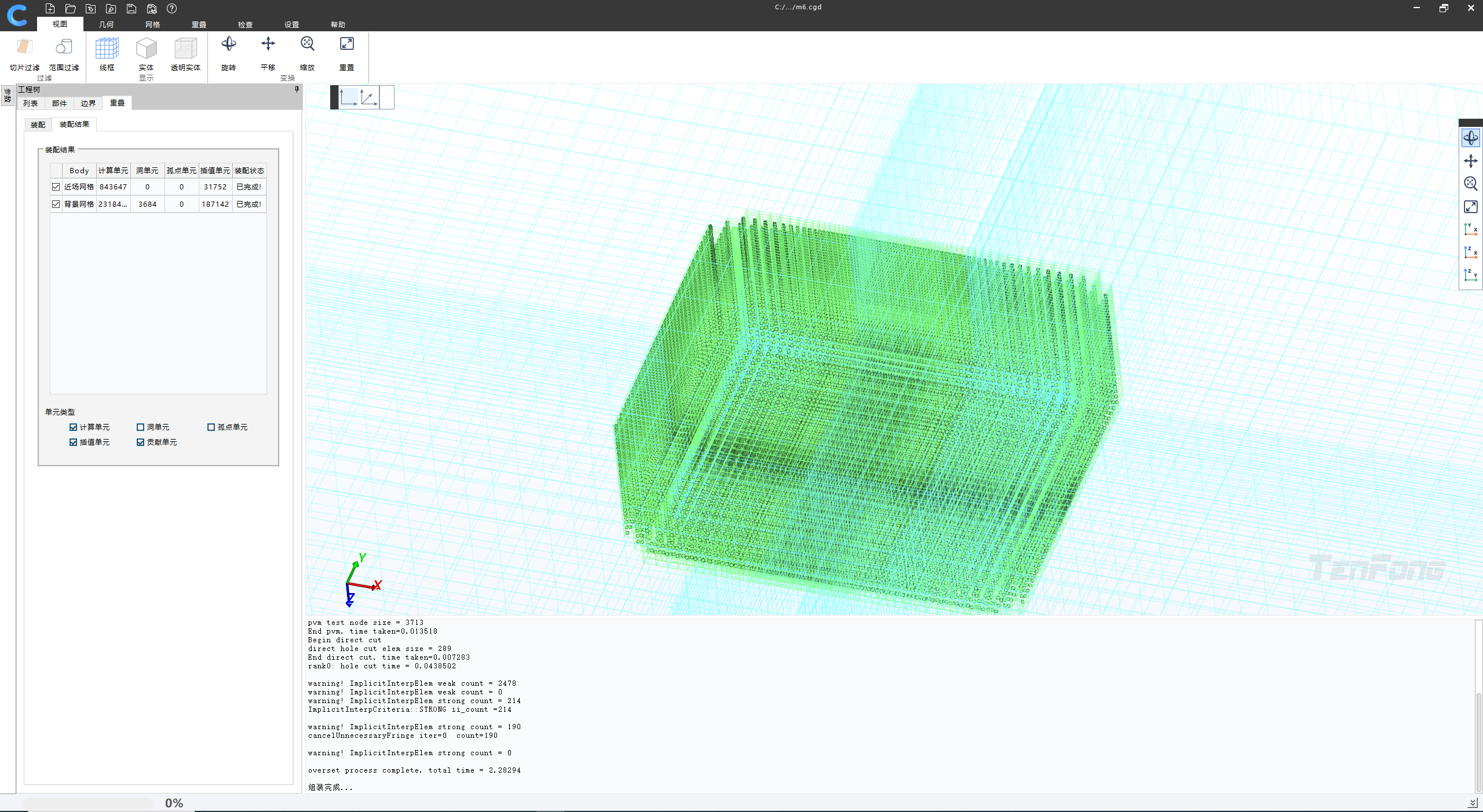Switch to the 装配 sub-tab
The image size is (1483, 812).
38,125
